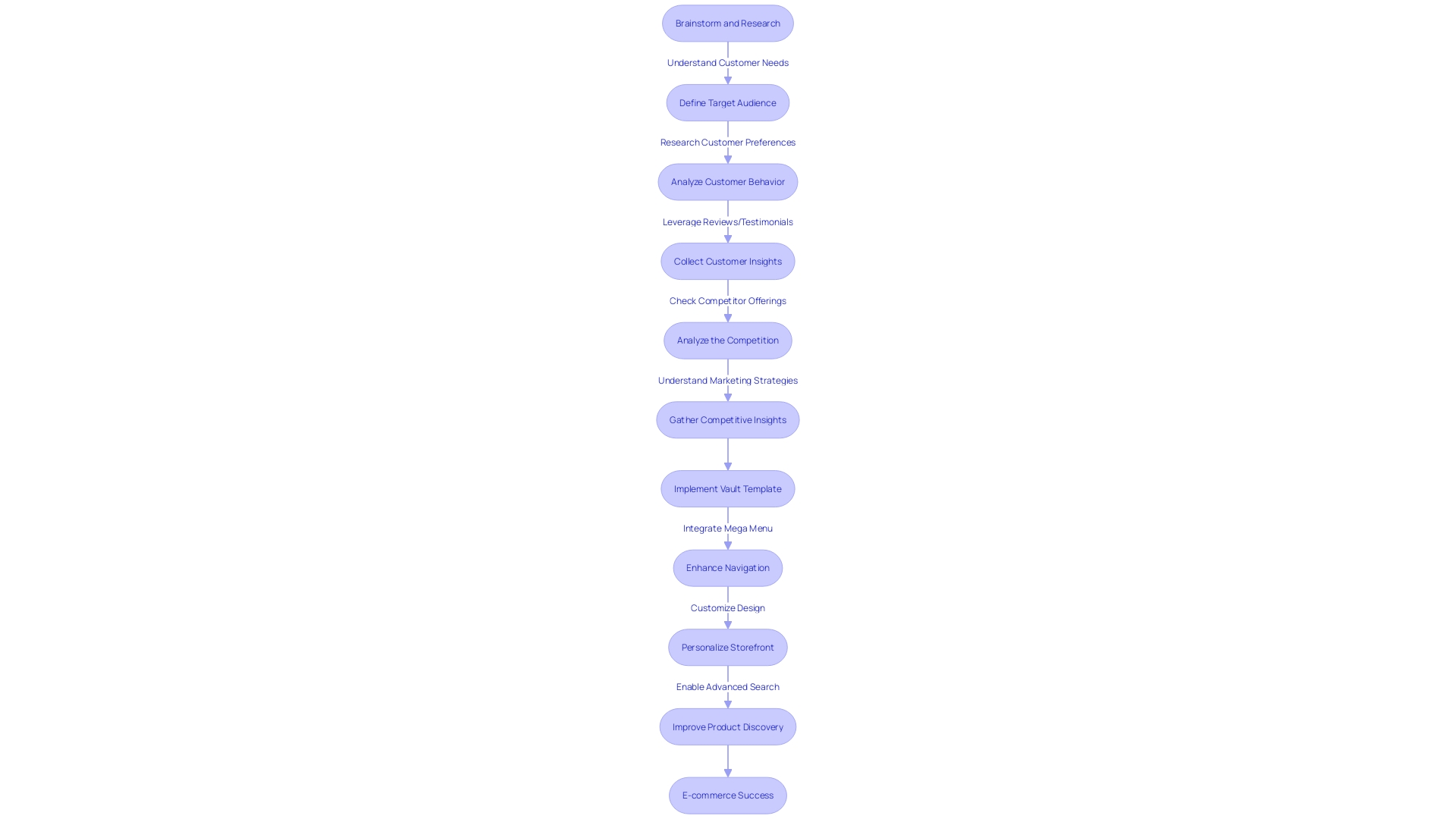The width and height of the screenshot is (1456, 819).
Task: Select the Collect Customer Insights node
Action: coord(727,261)
